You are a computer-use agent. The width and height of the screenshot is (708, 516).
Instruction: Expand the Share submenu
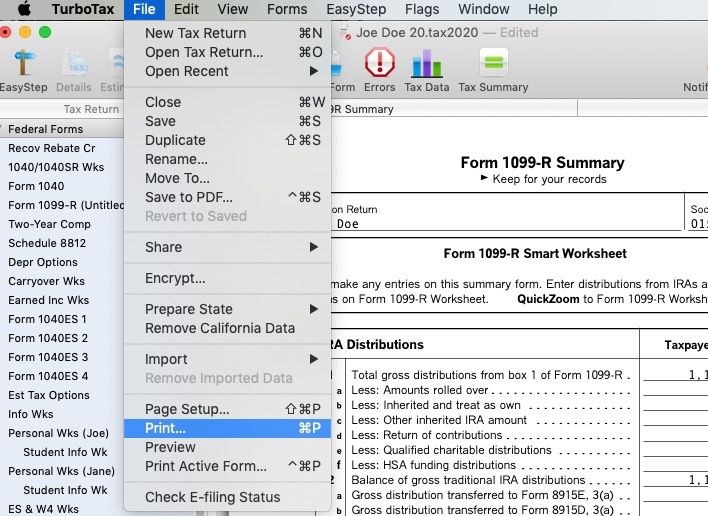pyautogui.click(x=228, y=247)
